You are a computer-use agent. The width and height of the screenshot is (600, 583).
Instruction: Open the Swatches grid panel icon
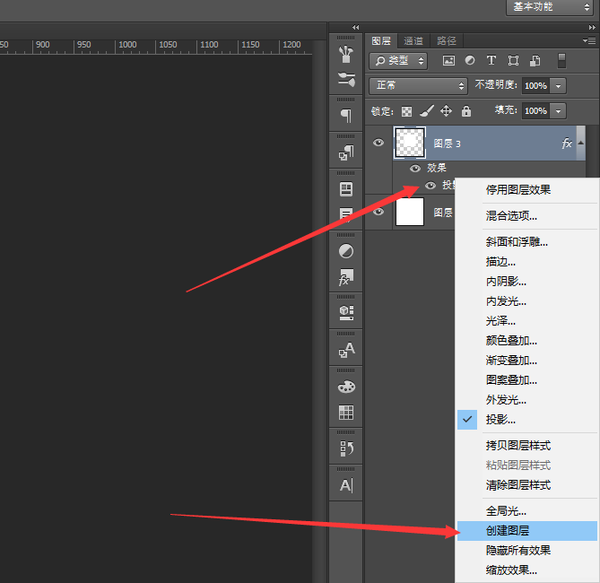coord(346,412)
